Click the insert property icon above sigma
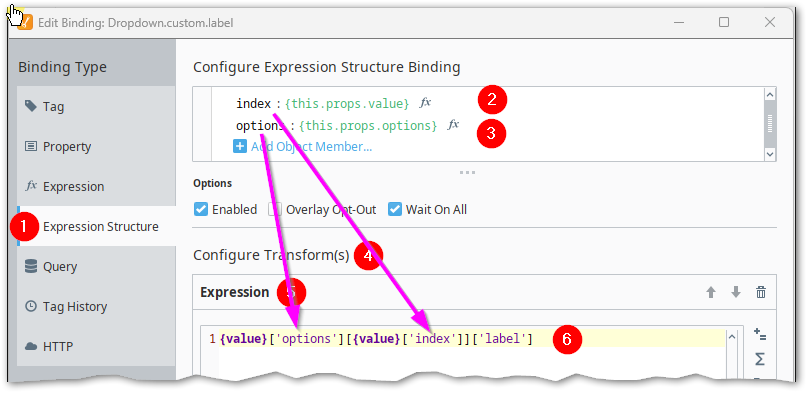Viewport: 807px width, 393px height. [x=760, y=335]
